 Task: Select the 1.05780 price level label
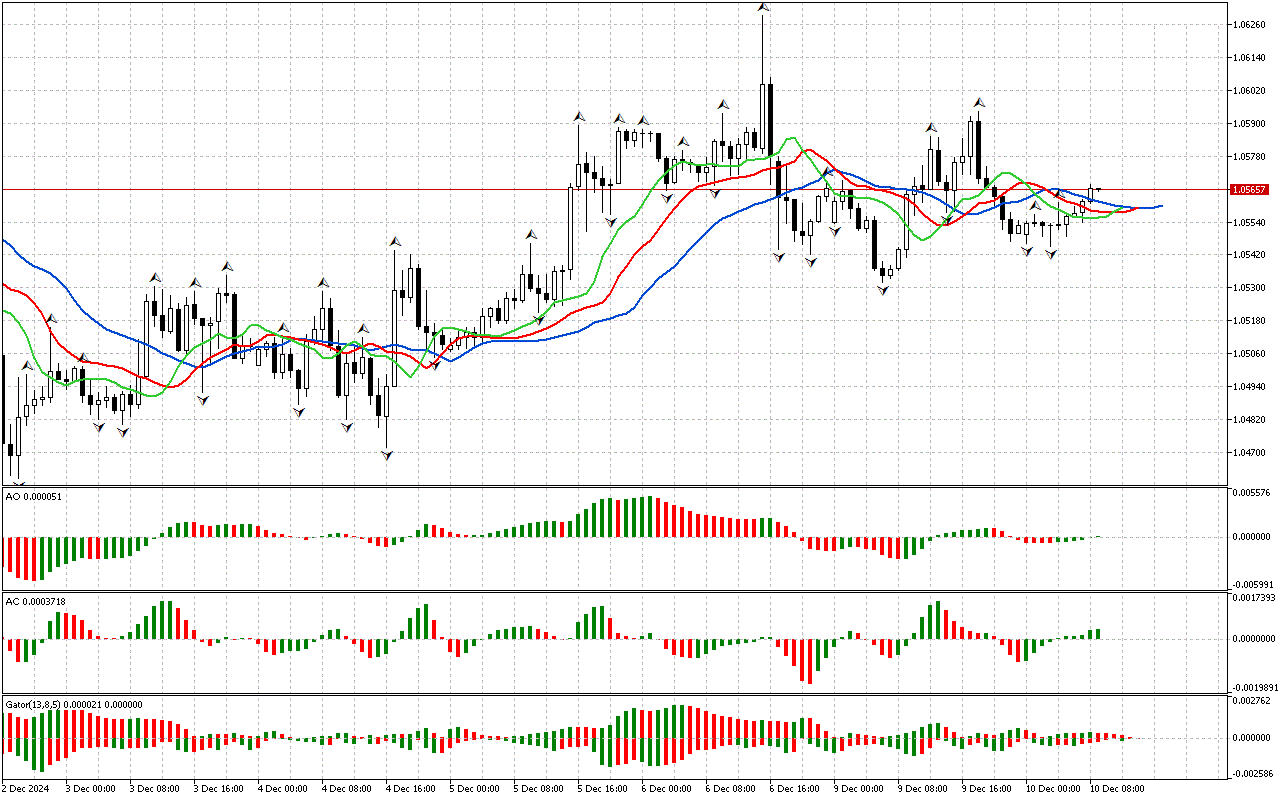(x=1250, y=157)
